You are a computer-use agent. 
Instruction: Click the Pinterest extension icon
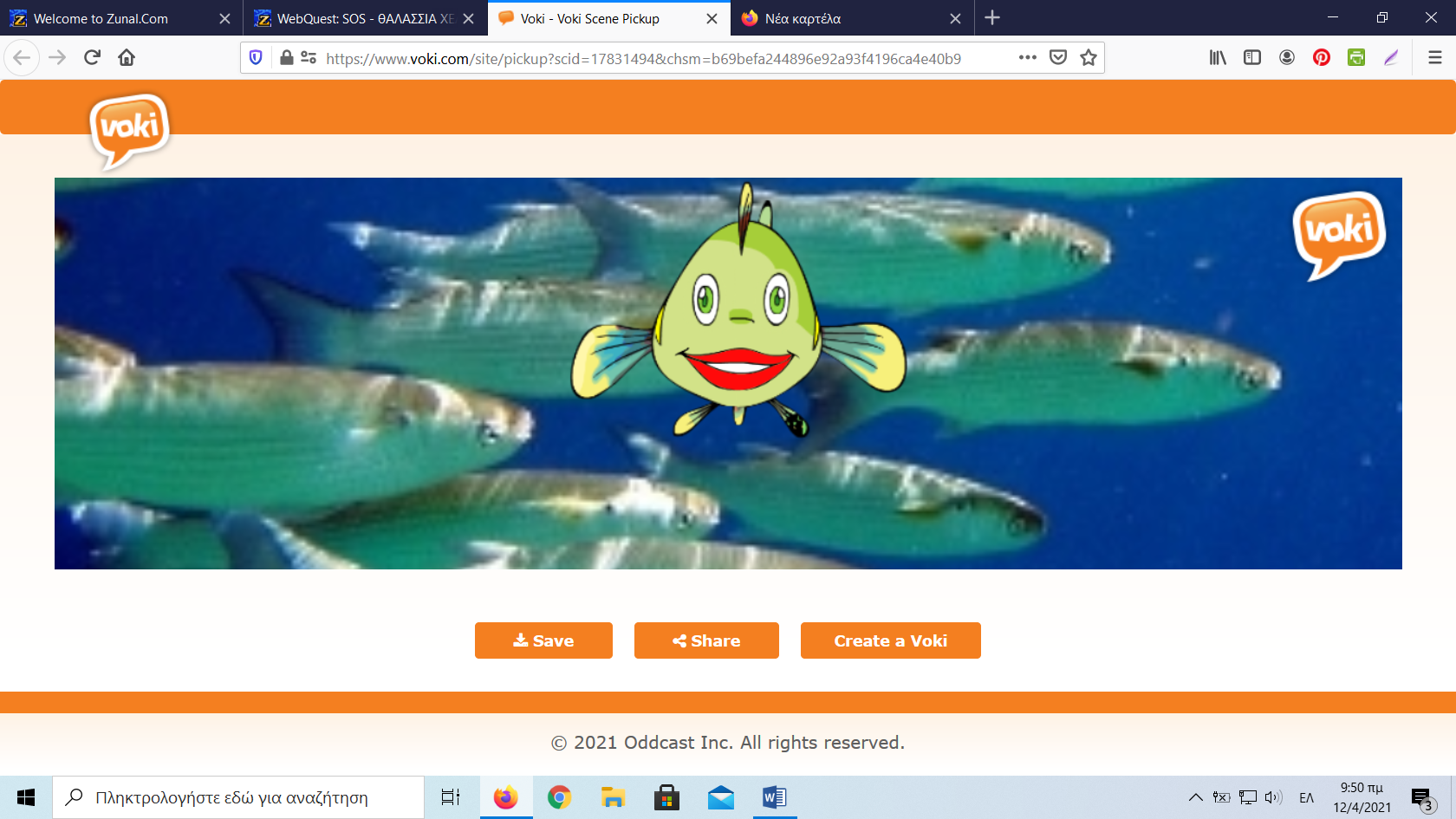point(1322,58)
